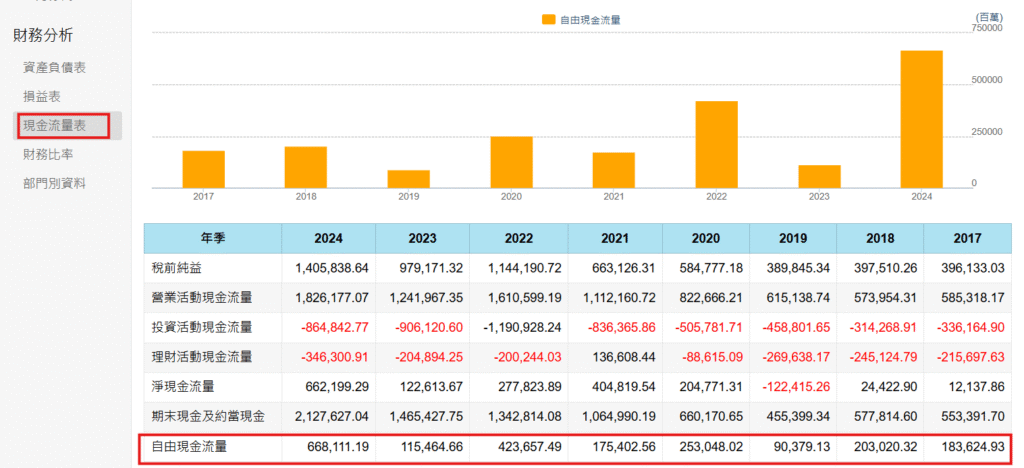Select the 2024 column header in table
The width and height of the screenshot is (1024, 468).
[x=328, y=239]
